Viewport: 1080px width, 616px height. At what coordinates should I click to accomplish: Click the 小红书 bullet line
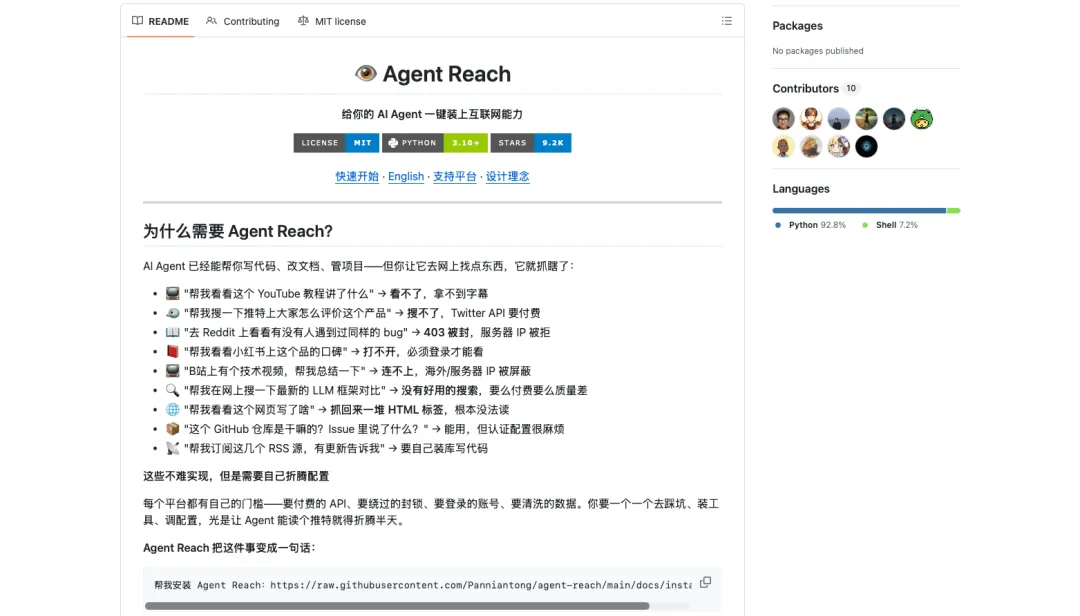[x=324, y=351]
